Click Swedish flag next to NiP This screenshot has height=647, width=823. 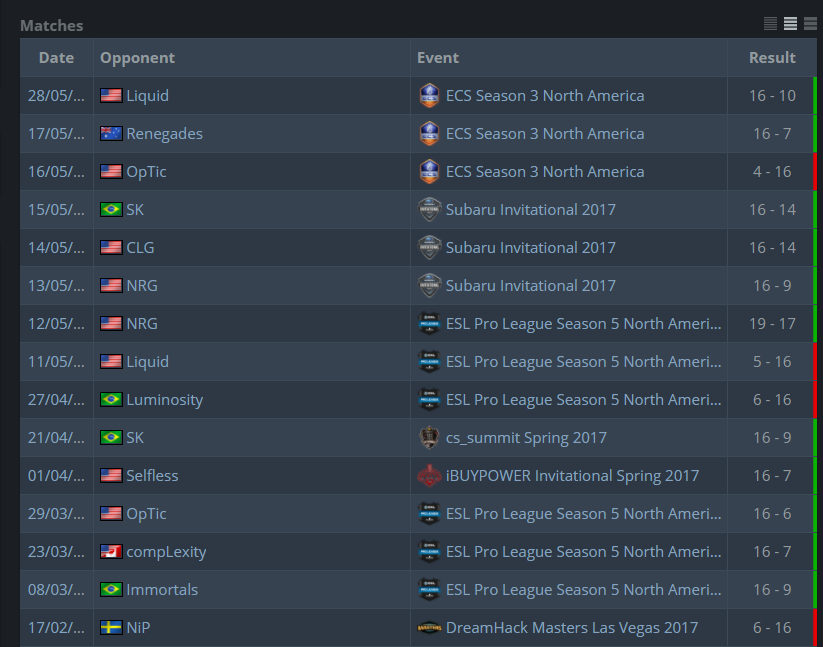coord(111,628)
